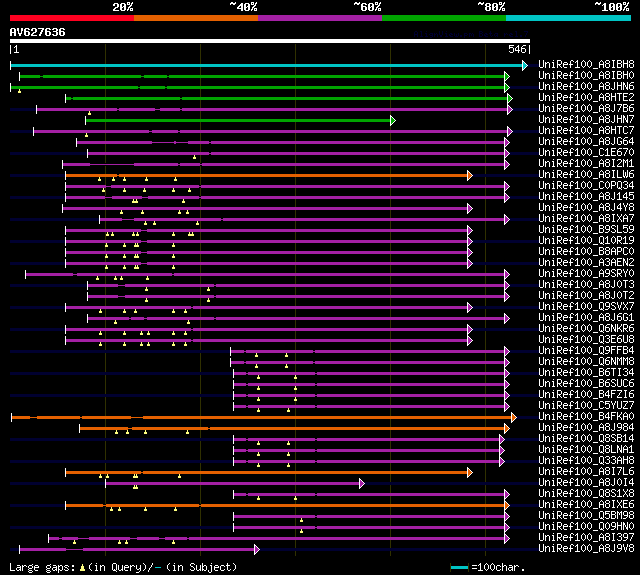Viewport: 640px width, 575px height.
Task: Click the orange arrowhead on the A8ILW6 row
Action: coord(469,175)
